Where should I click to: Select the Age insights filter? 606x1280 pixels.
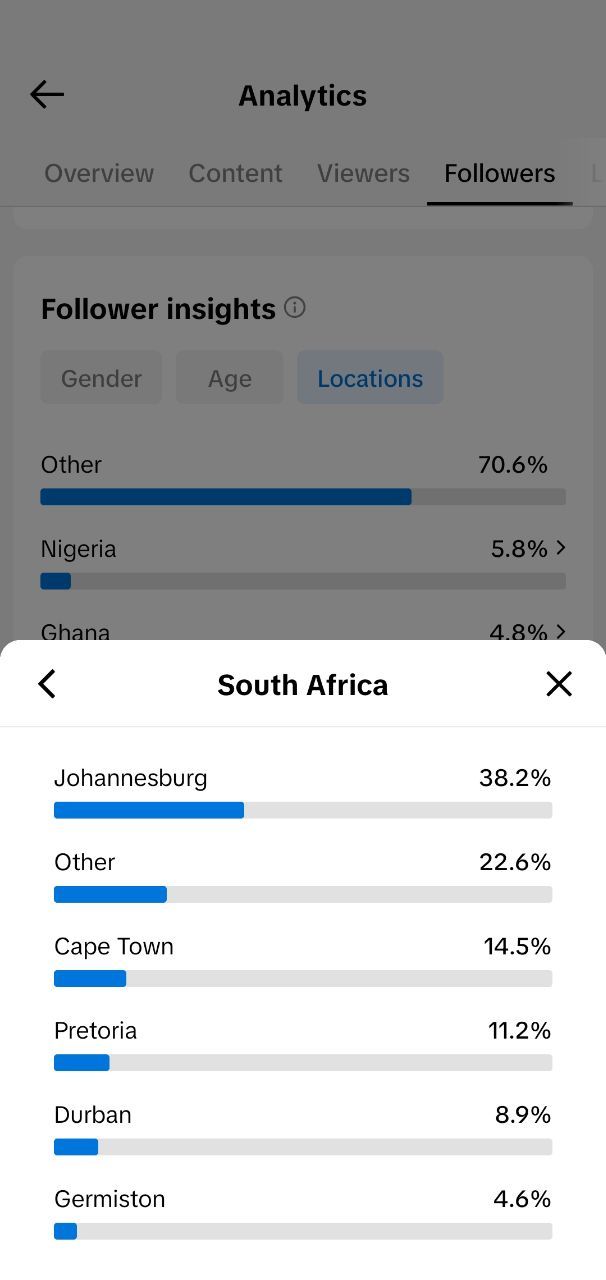[230, 378]
